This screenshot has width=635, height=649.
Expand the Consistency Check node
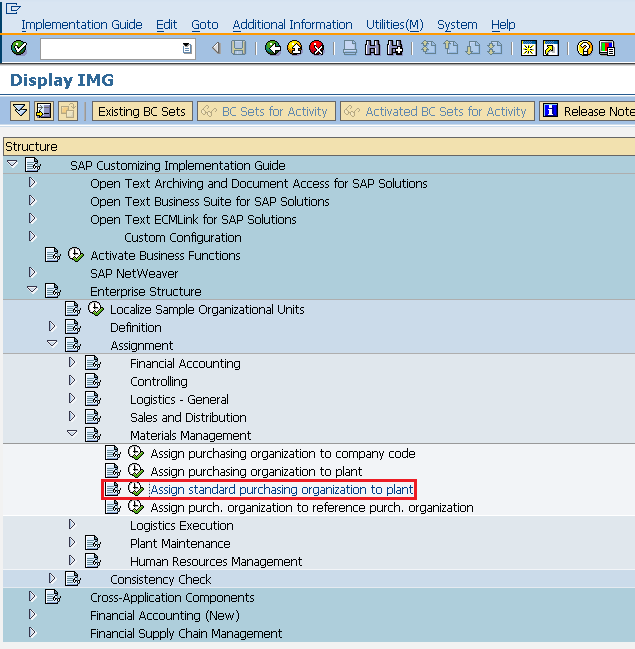pyautogui.click(x=52, y=578)
